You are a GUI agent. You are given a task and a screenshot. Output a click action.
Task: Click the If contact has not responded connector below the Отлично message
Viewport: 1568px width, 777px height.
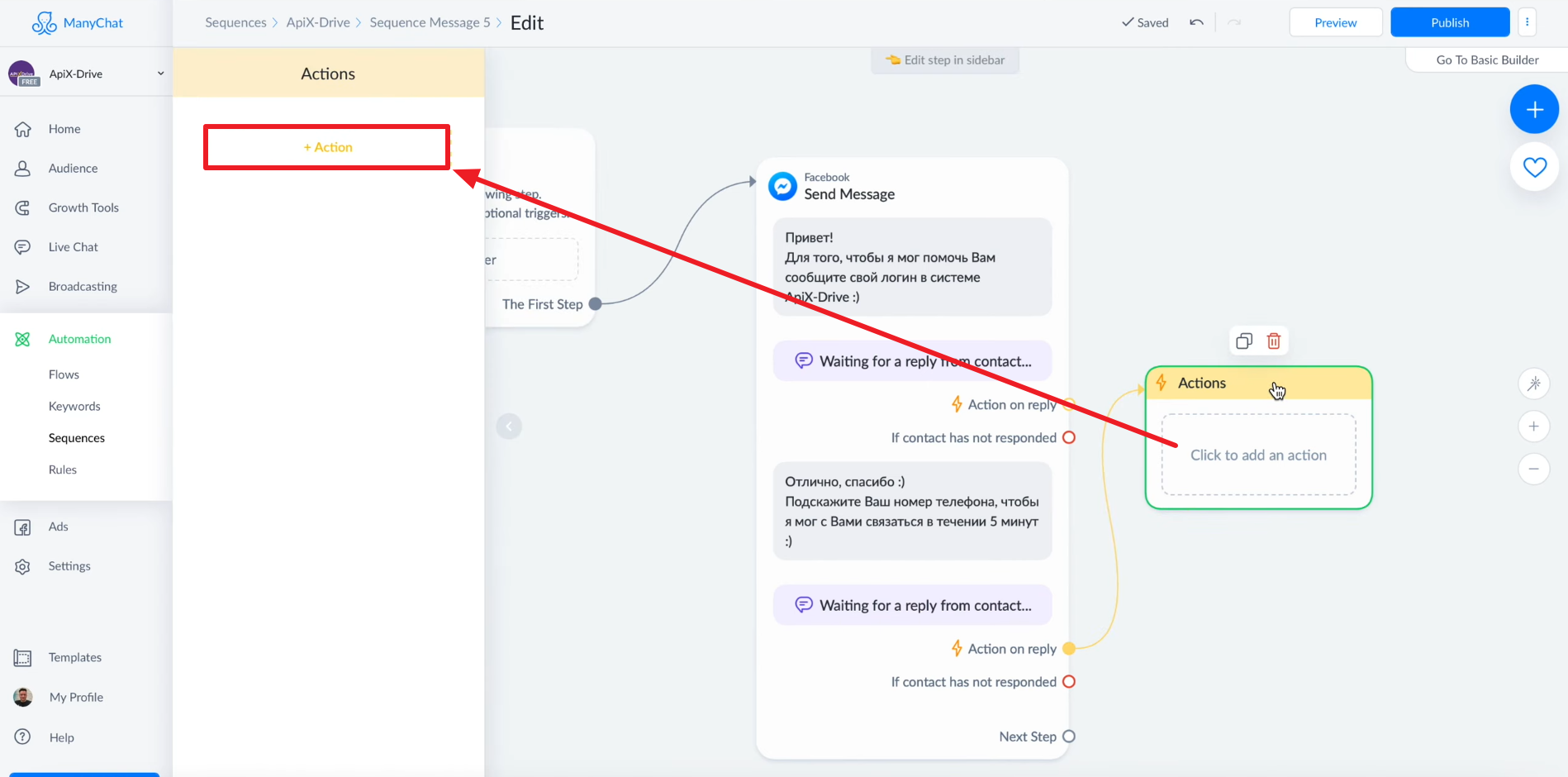click(x=1068, y=682)
